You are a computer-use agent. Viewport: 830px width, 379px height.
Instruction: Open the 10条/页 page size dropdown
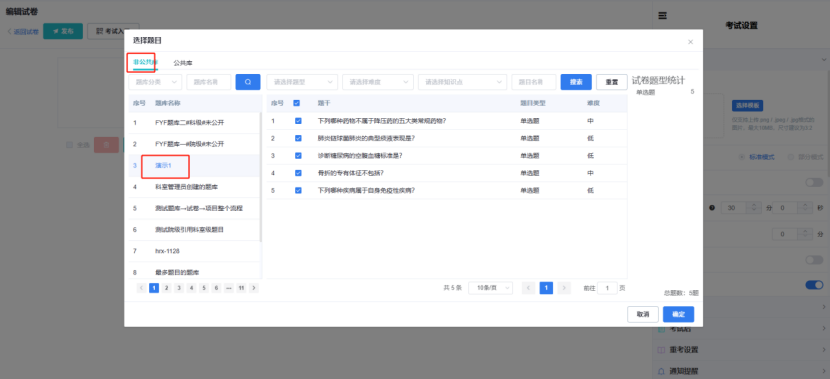(x=491, y=288)
